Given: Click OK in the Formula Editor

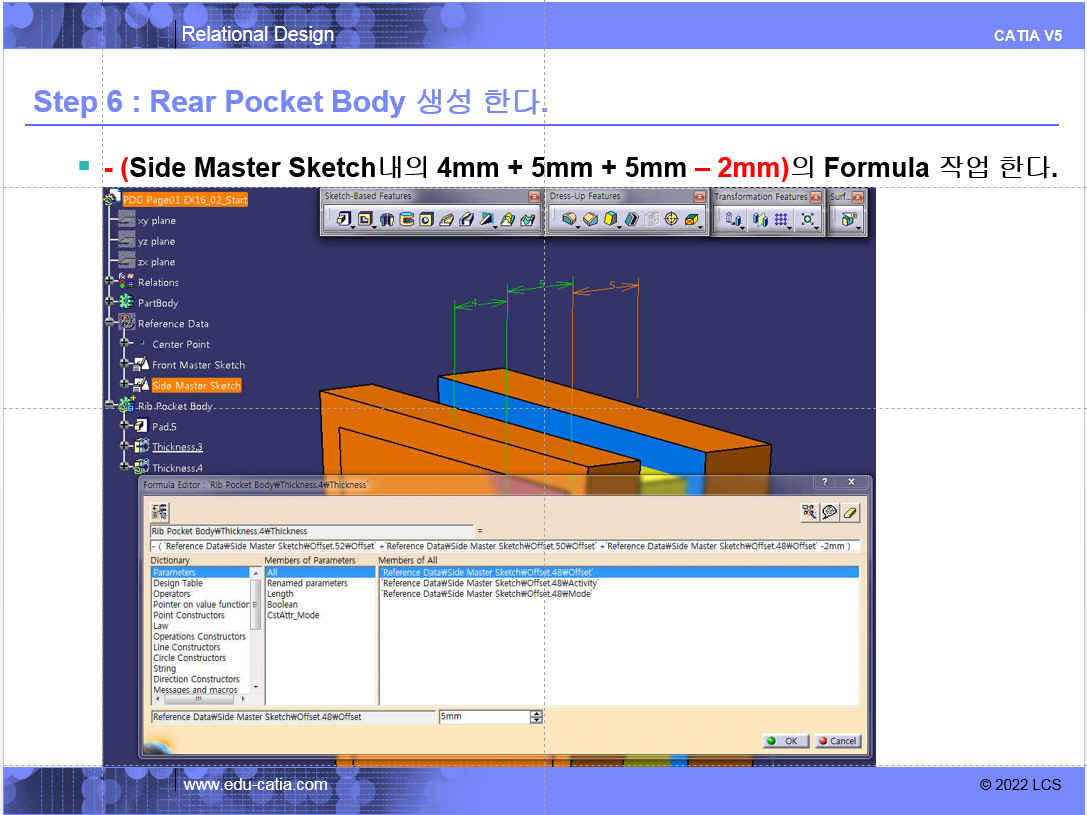Looking at the screenshot, I should click(785, 741).
